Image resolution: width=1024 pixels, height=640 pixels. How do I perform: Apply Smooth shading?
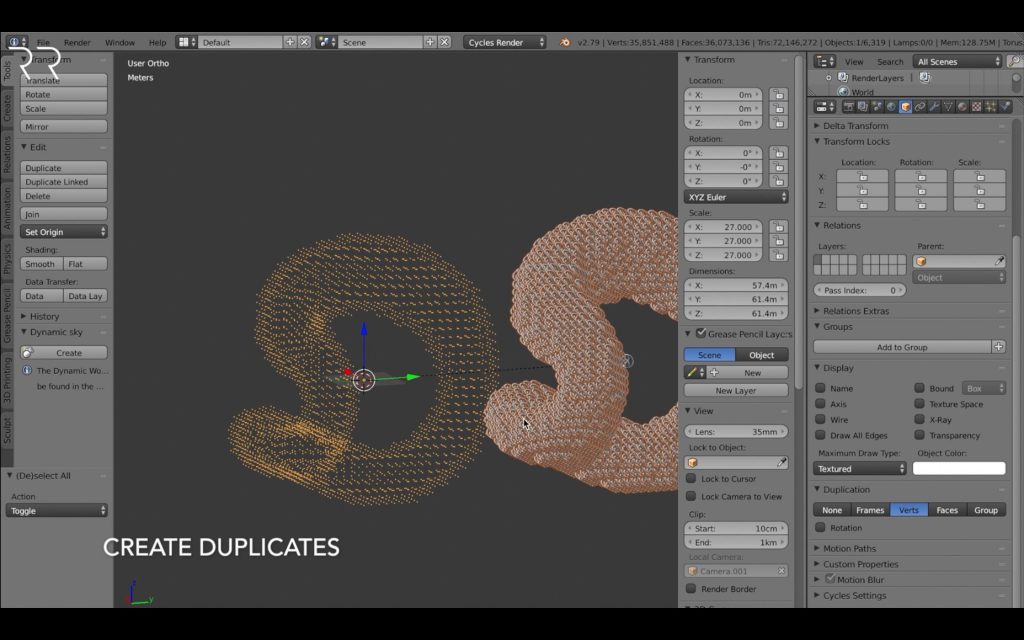click(41, 264)
